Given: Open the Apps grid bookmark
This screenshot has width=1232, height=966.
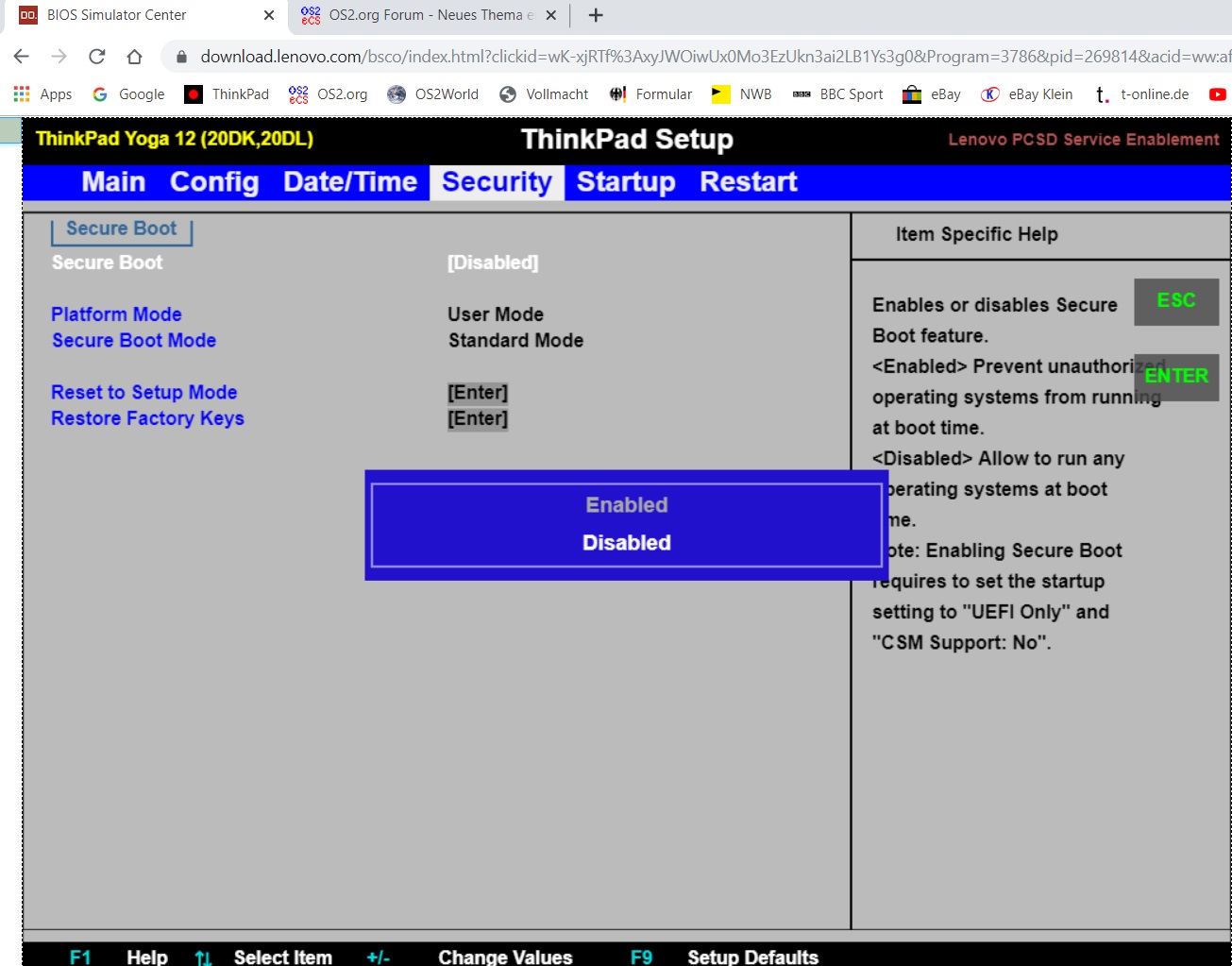Looking at the screenshot, I should (42, 94).
